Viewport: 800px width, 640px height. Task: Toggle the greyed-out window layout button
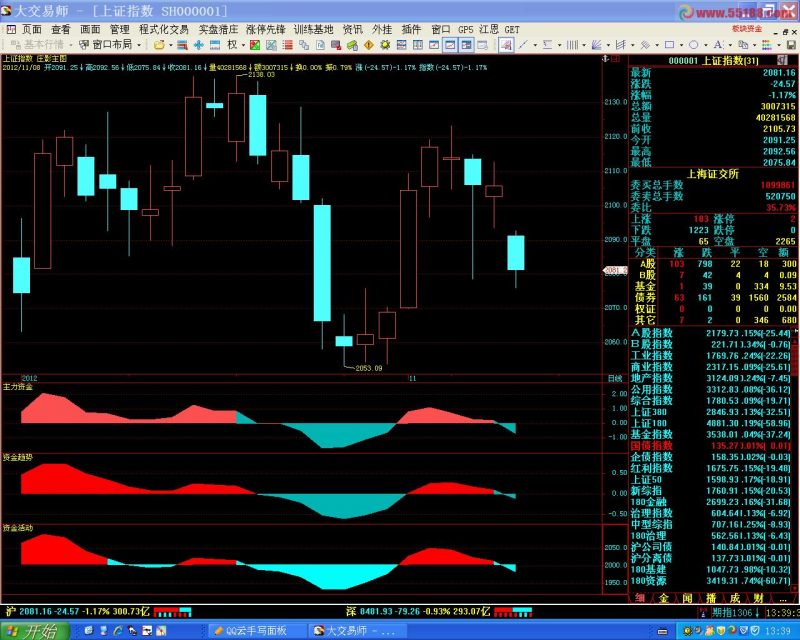point(483,45)
